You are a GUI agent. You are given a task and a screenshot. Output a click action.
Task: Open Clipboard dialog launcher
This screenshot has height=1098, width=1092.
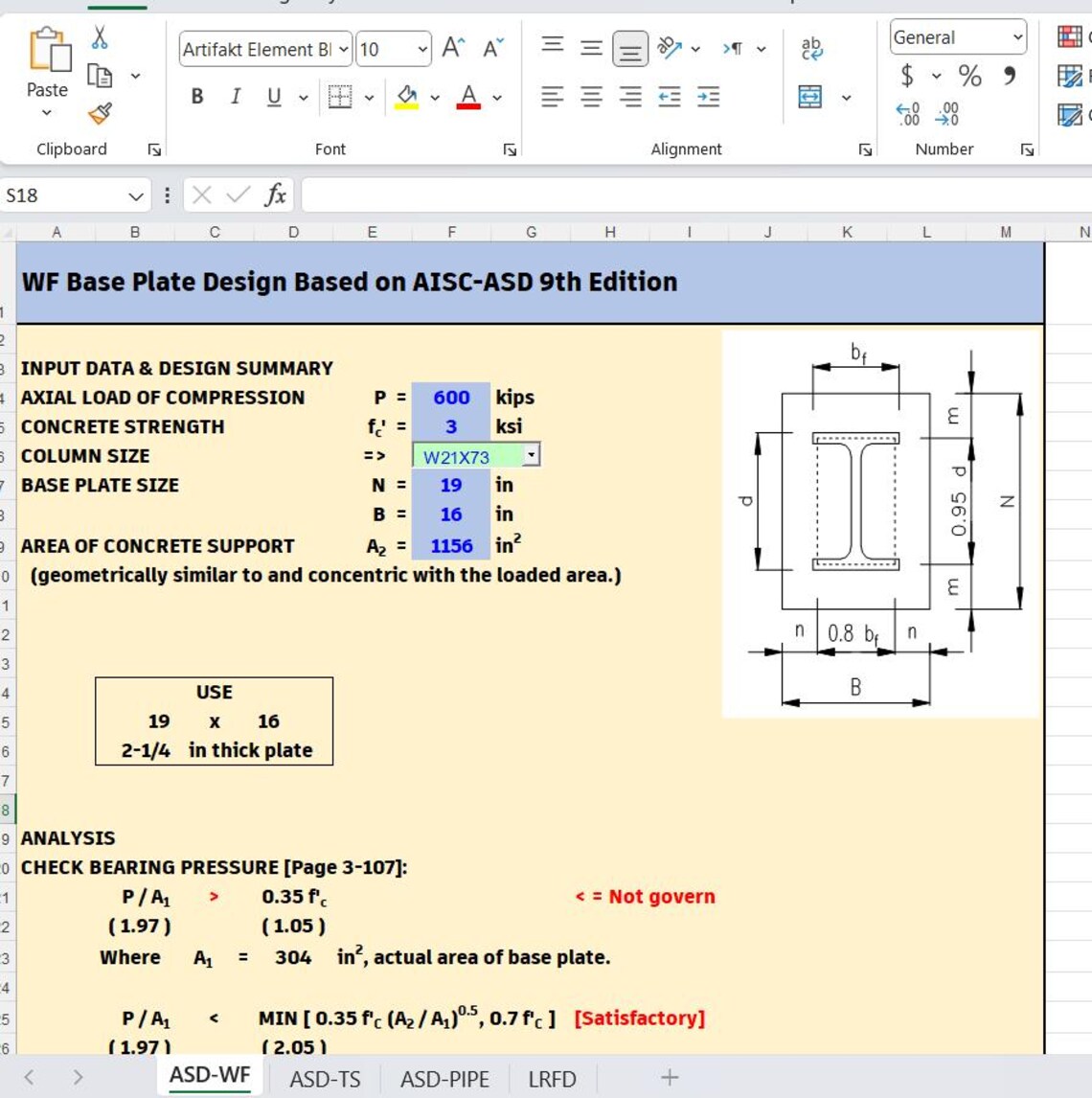pos(154,149)
